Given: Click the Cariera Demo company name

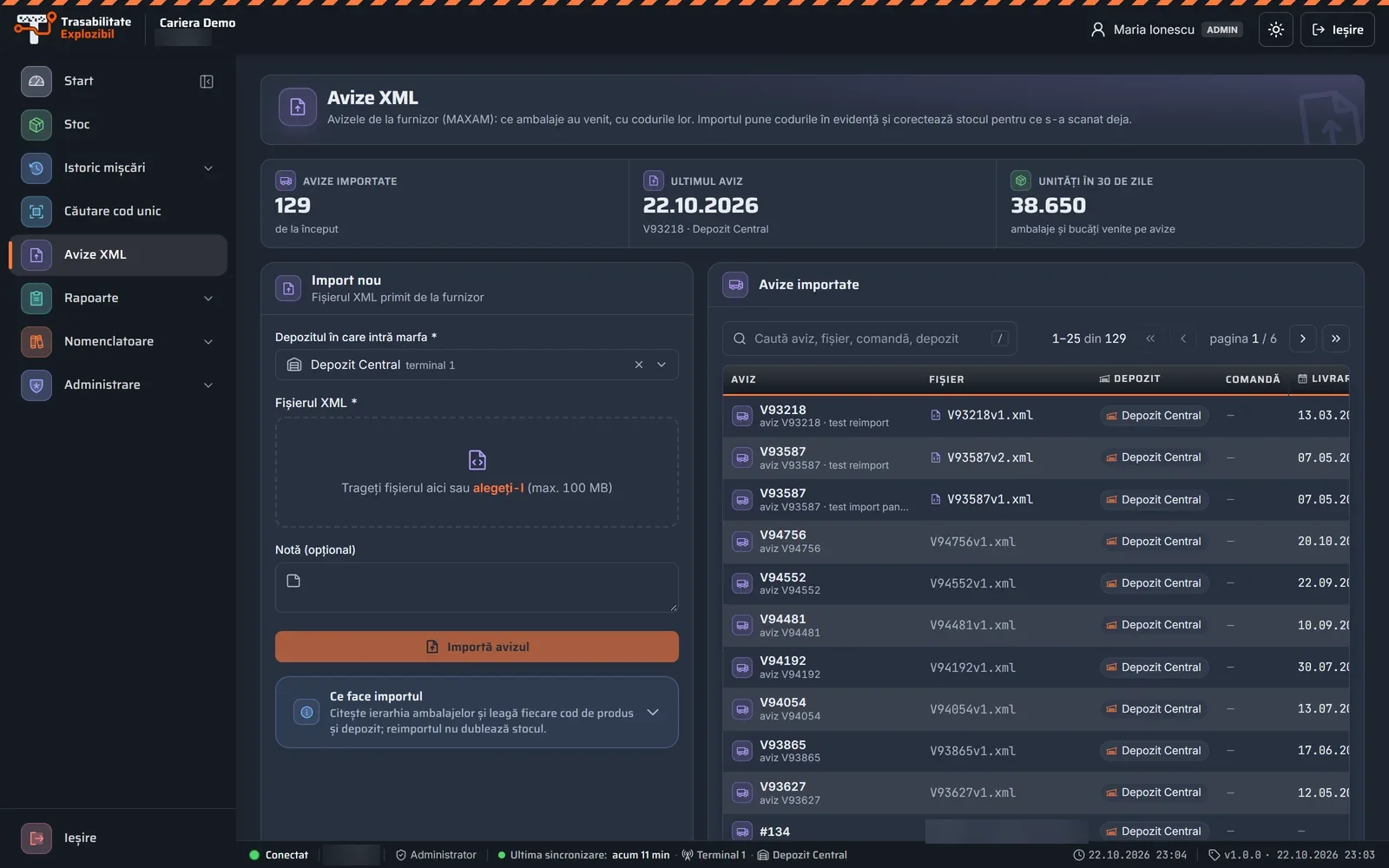Looking at the screenshot, I should coord(197,23).
